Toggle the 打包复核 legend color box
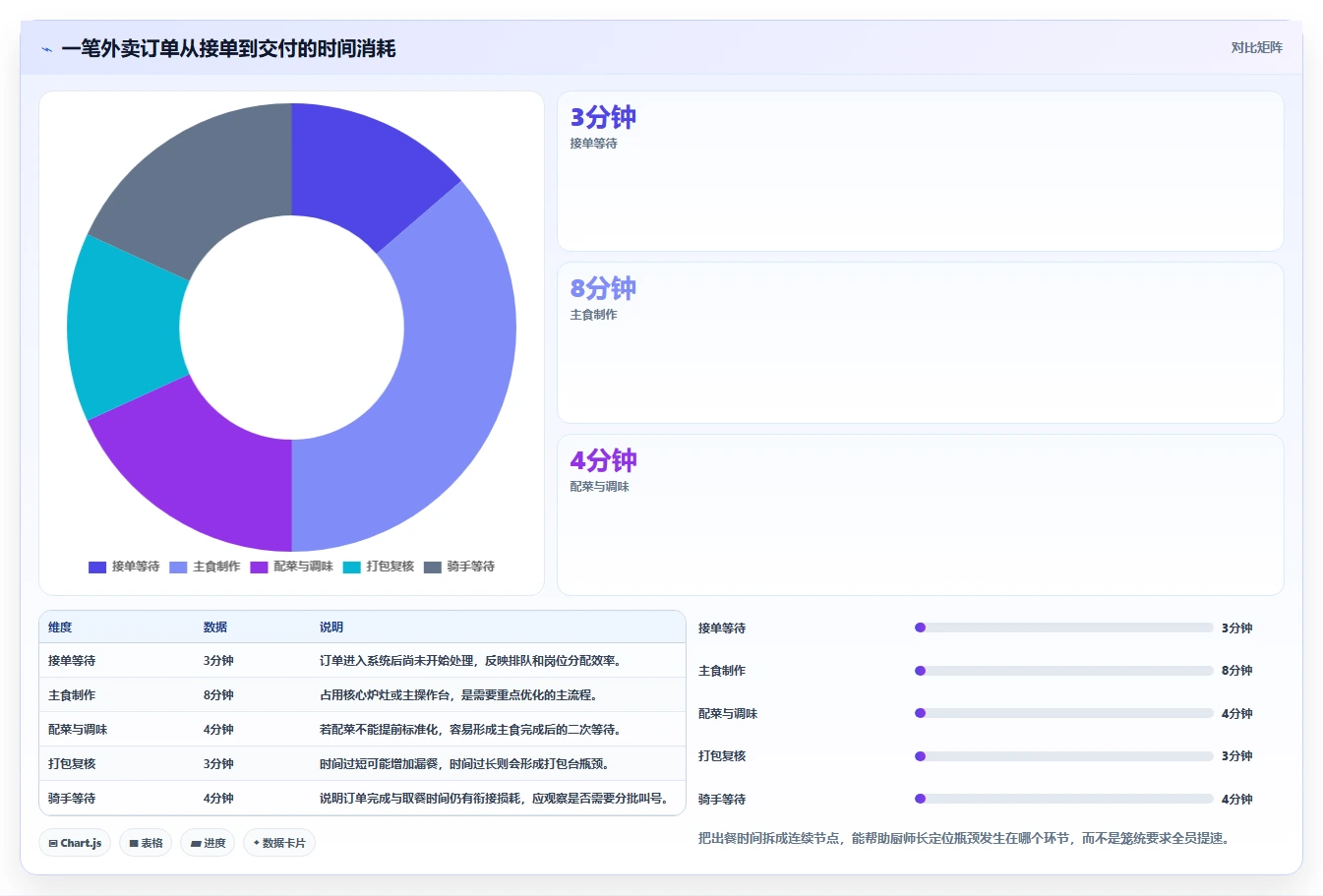 point(351,567)
